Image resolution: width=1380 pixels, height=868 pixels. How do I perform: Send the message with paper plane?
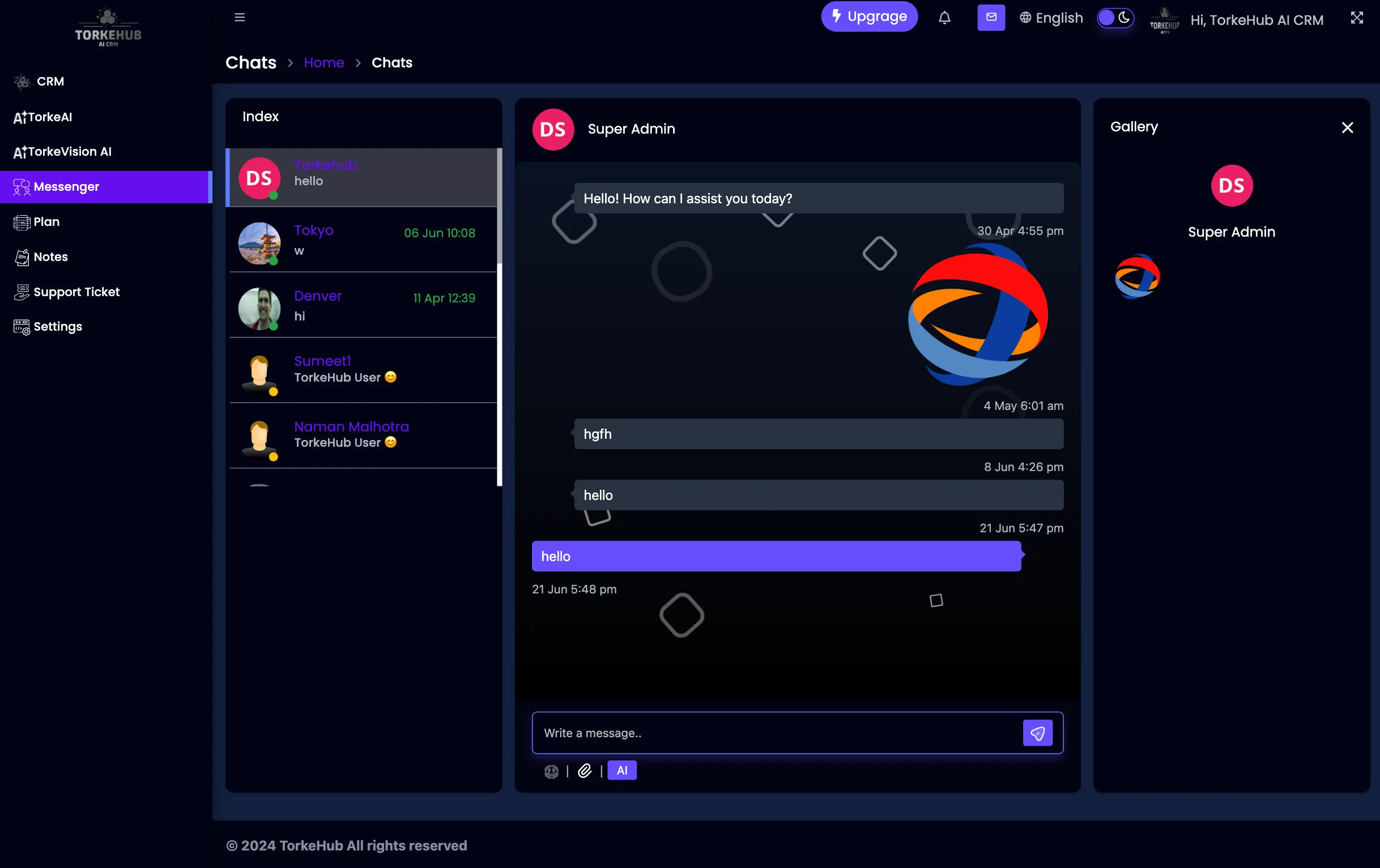[x=1037, y=733]
